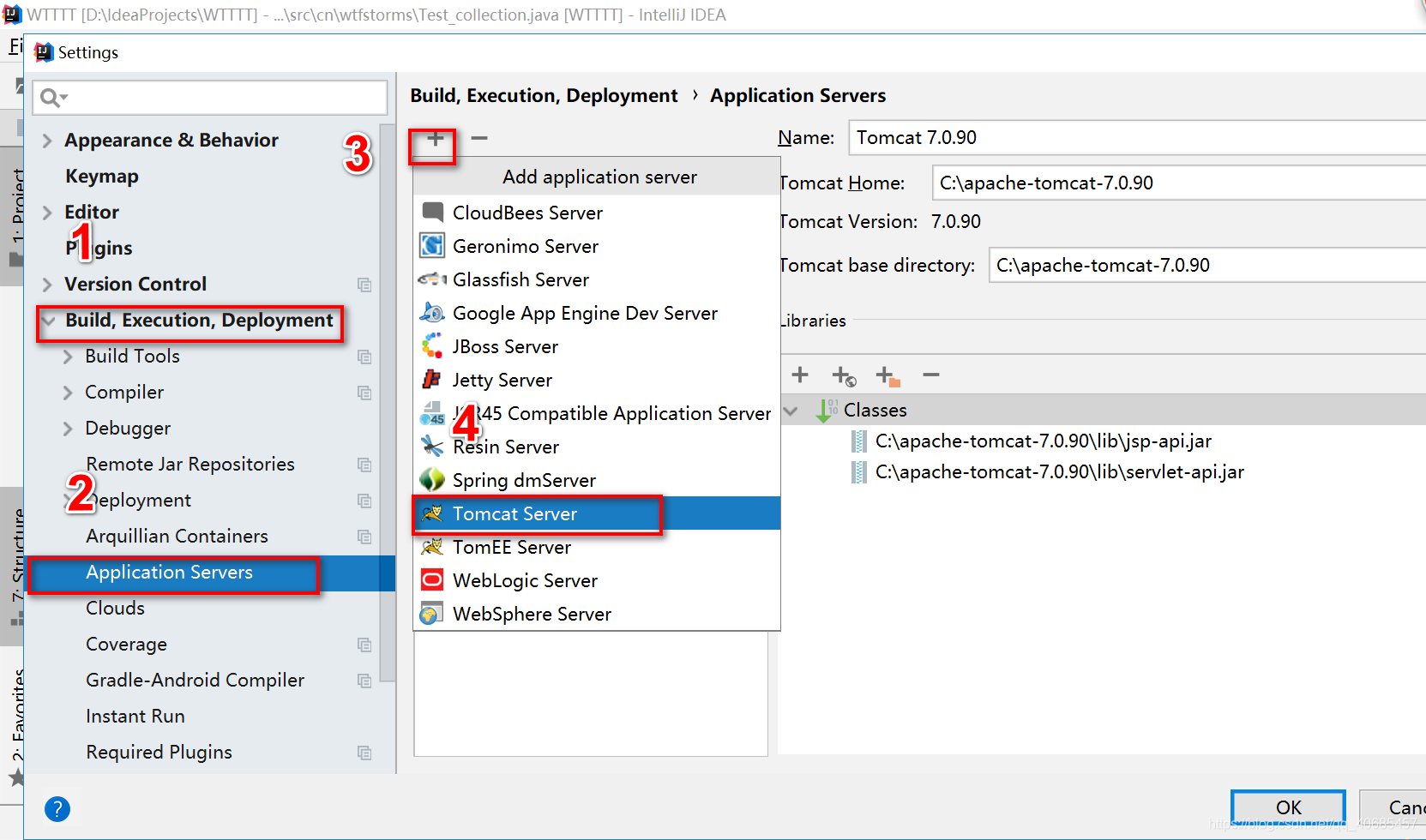Select Google App Engine Dev Server
The width and height of the screenshot is (1426, 840).
597,313
